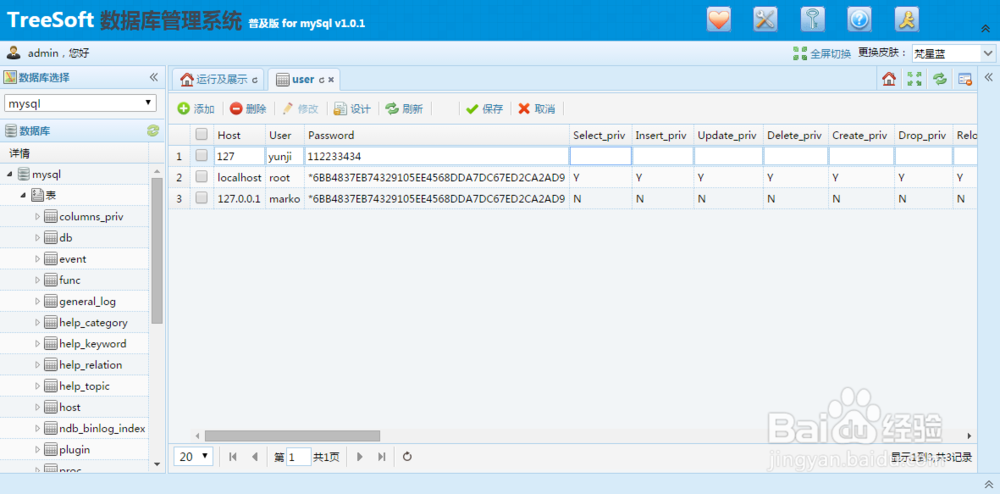
Task: Select ndb_binlog_index table in tree
Action: pos(102,428)
